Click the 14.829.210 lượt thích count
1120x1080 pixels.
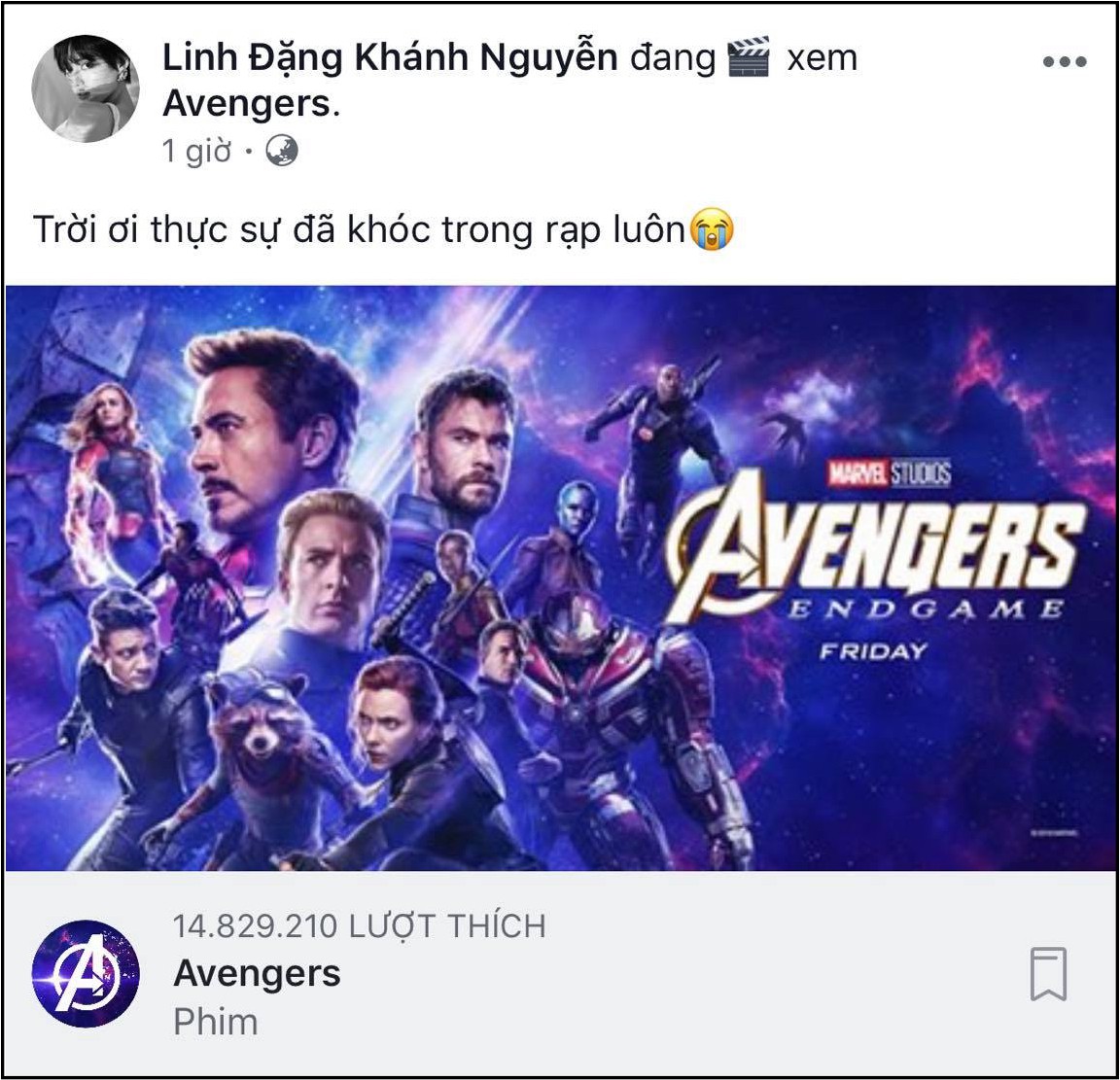359,925
